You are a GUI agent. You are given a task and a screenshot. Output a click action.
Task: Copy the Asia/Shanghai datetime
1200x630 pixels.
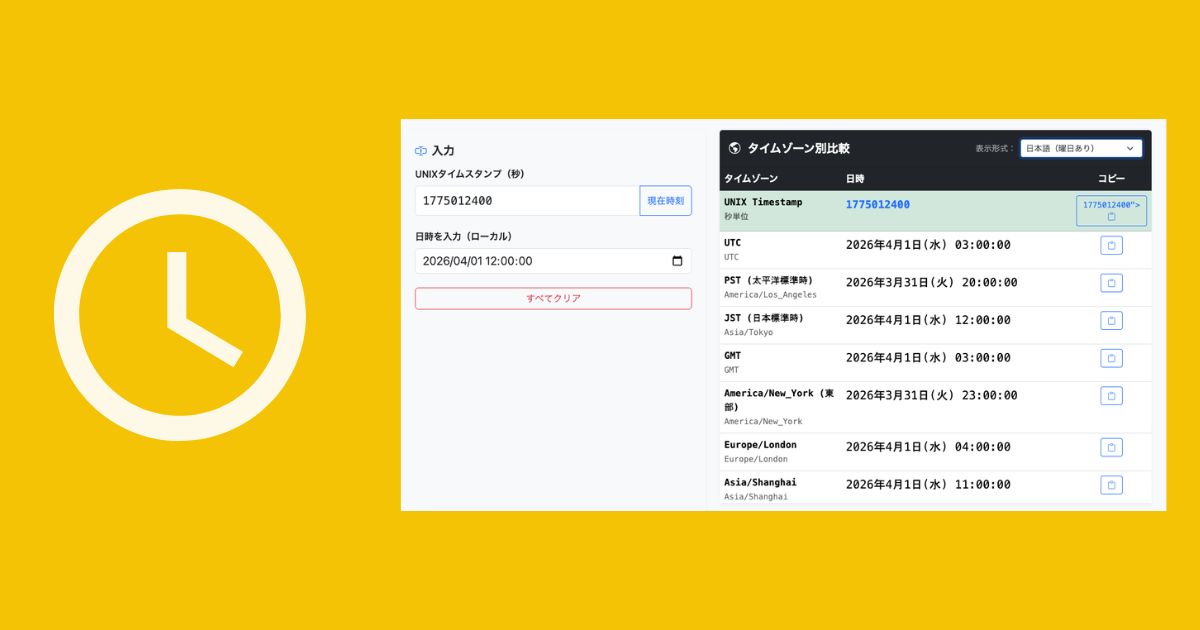1111,485
